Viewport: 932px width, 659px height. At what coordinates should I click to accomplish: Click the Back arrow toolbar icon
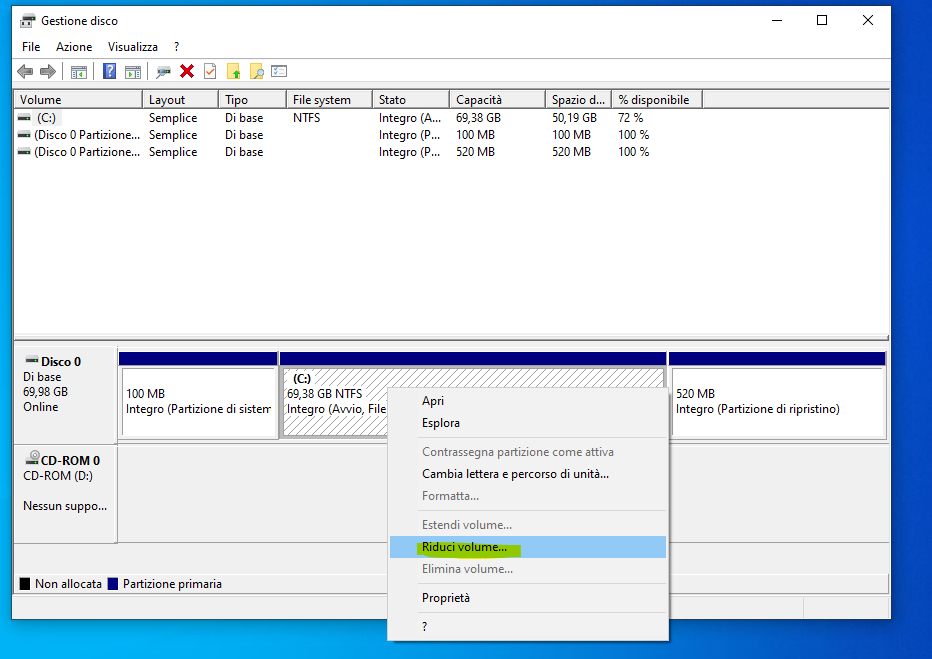[25, 72]
